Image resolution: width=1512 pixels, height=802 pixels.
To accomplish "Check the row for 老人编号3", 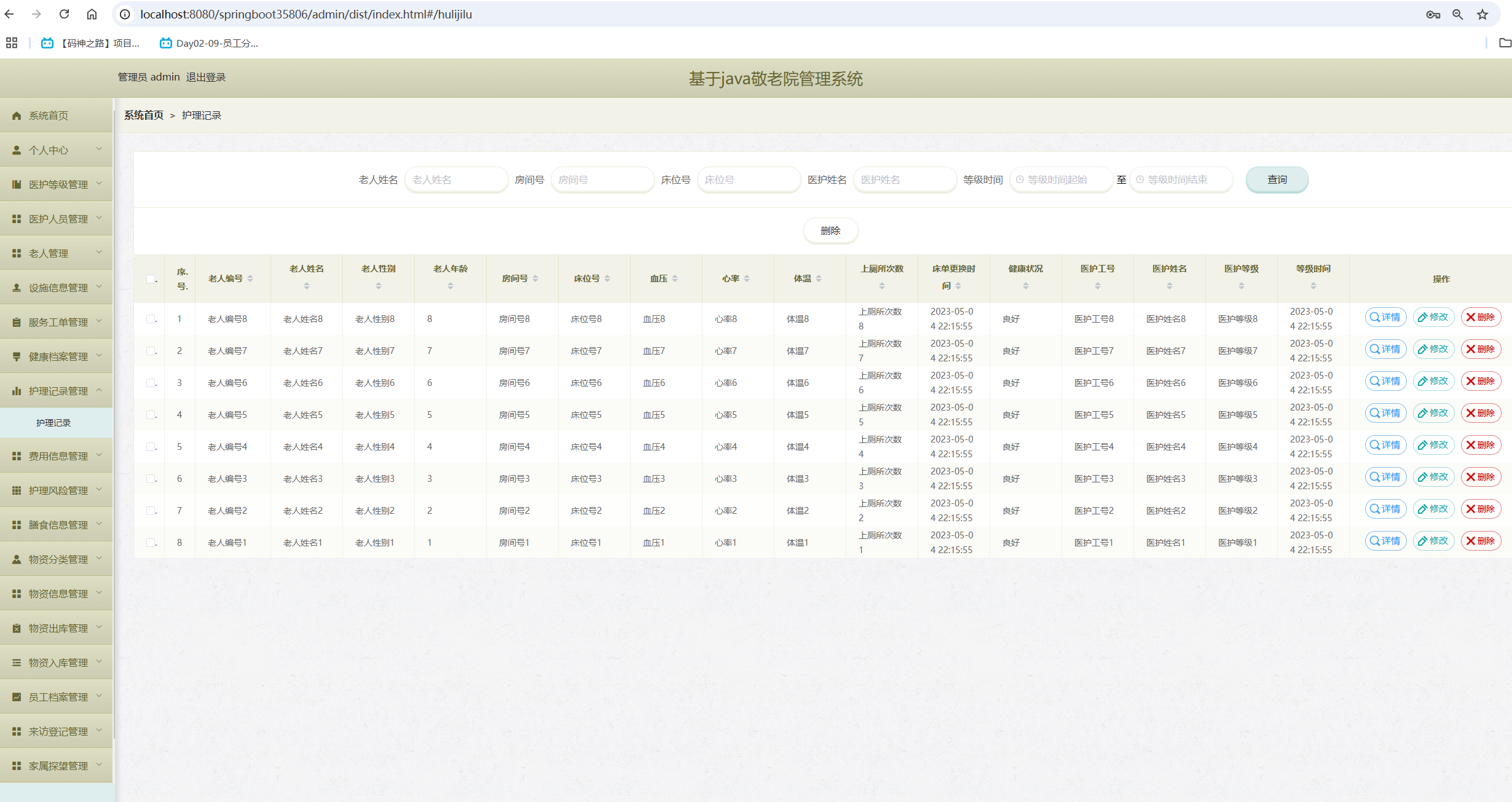I will pyautogui.click(x=151, y=479).
